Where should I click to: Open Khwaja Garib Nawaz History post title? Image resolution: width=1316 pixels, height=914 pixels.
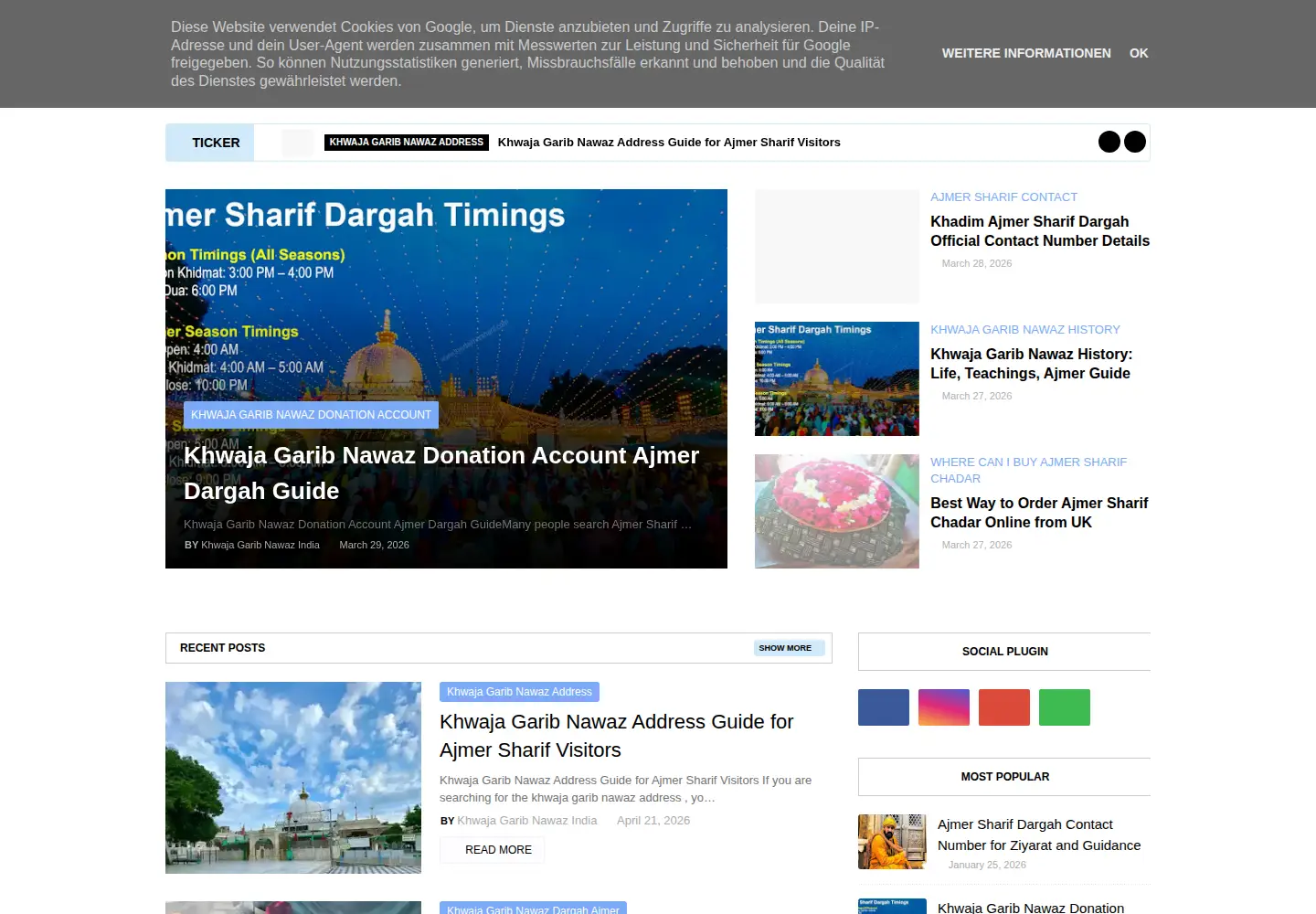(1031, 364)
